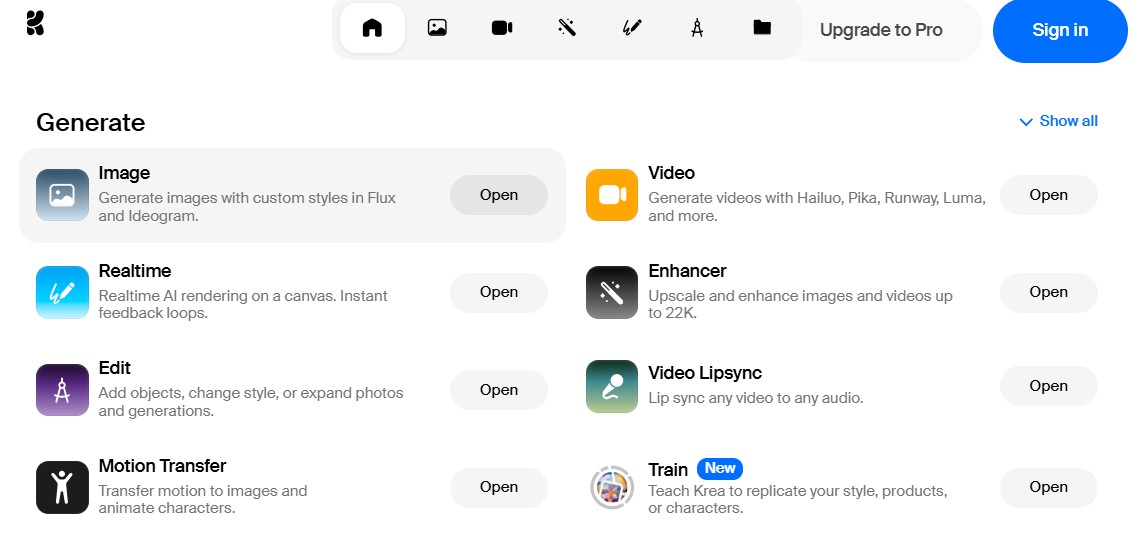Open the Image tool in the top navigation
The image size is (1138, 537).
[x=437, y=29]
